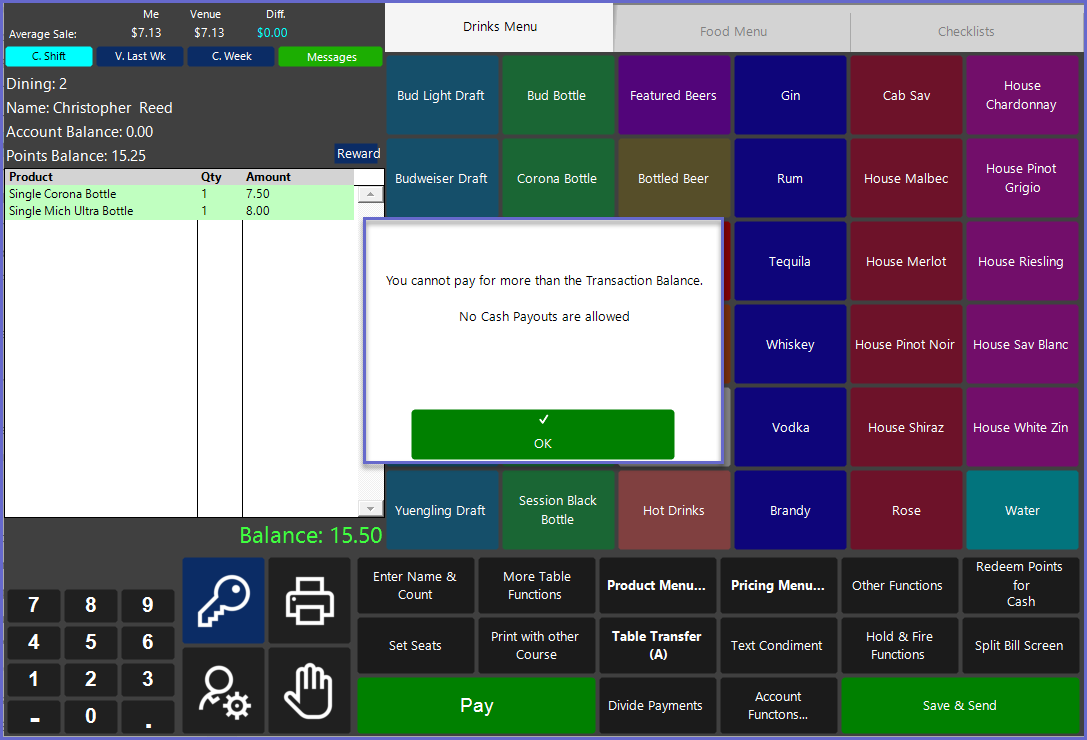This screenshot has width=1087, height=740.
Task: Open the Account Functions... menu
Action: (x=778, y=706)
